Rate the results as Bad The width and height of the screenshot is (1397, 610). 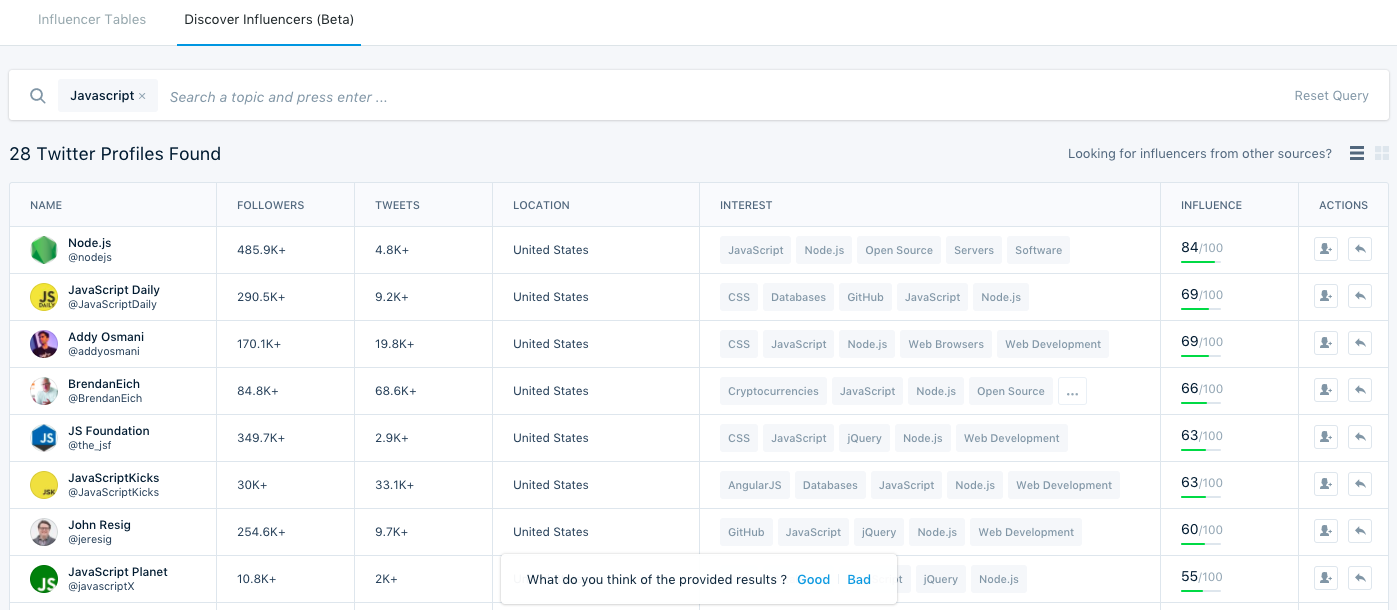859,580
